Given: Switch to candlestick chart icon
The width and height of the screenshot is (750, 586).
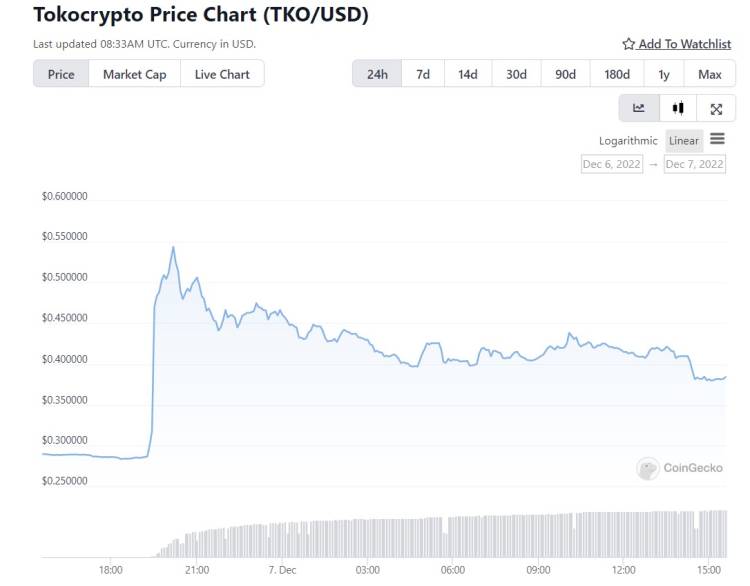Looking at the screenshot, I should [x=678, y=109].
